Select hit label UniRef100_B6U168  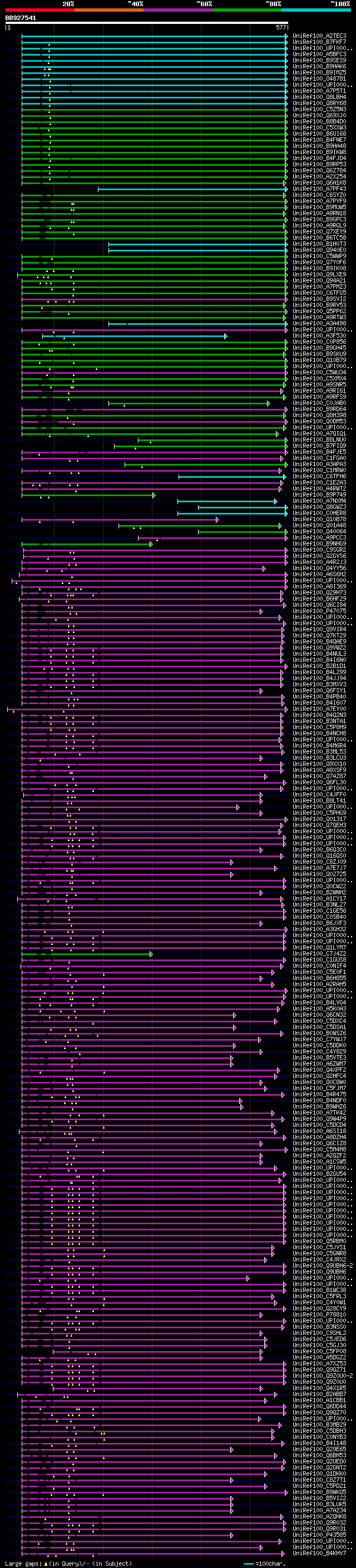319,134
